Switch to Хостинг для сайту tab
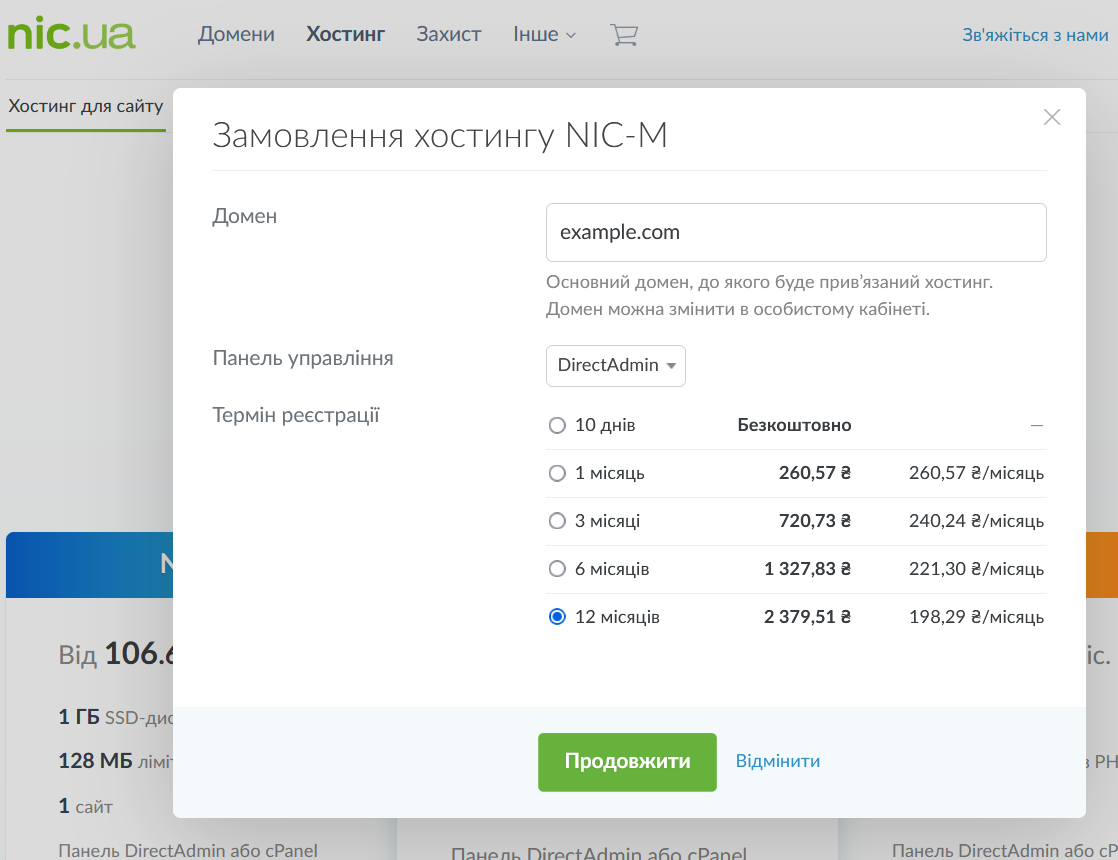This screenshot has width=1118, height=860. (x=86, y=106)
